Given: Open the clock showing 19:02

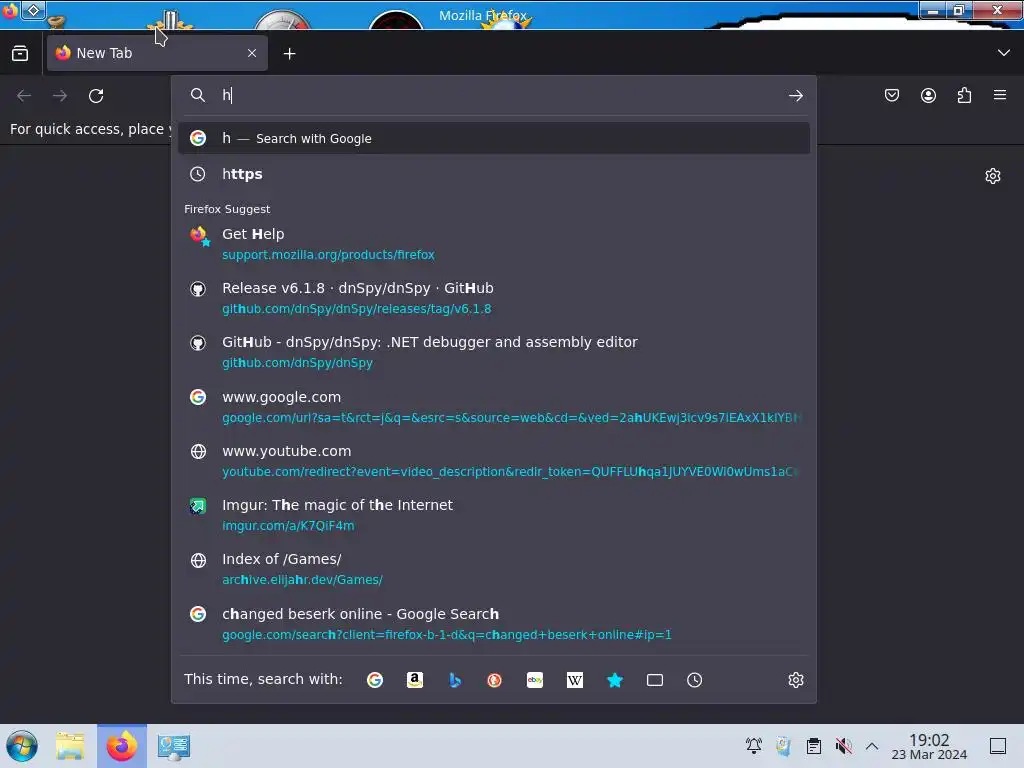Looking at the screenshot, I should click(929, 746).
